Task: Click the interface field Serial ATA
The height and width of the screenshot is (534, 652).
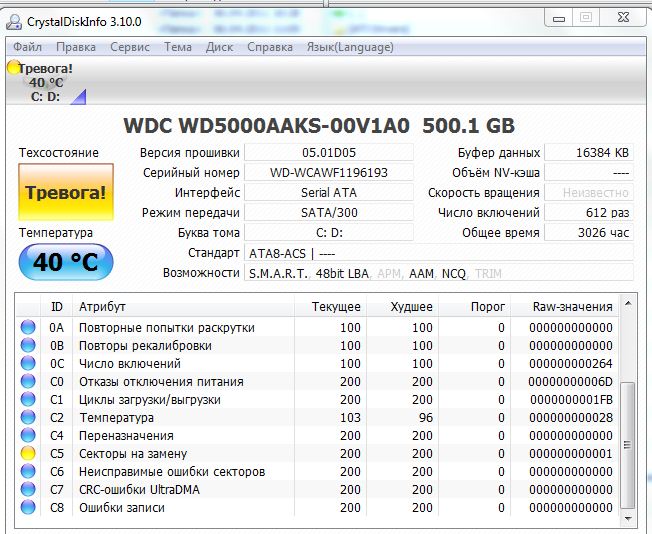Action: 329,192
